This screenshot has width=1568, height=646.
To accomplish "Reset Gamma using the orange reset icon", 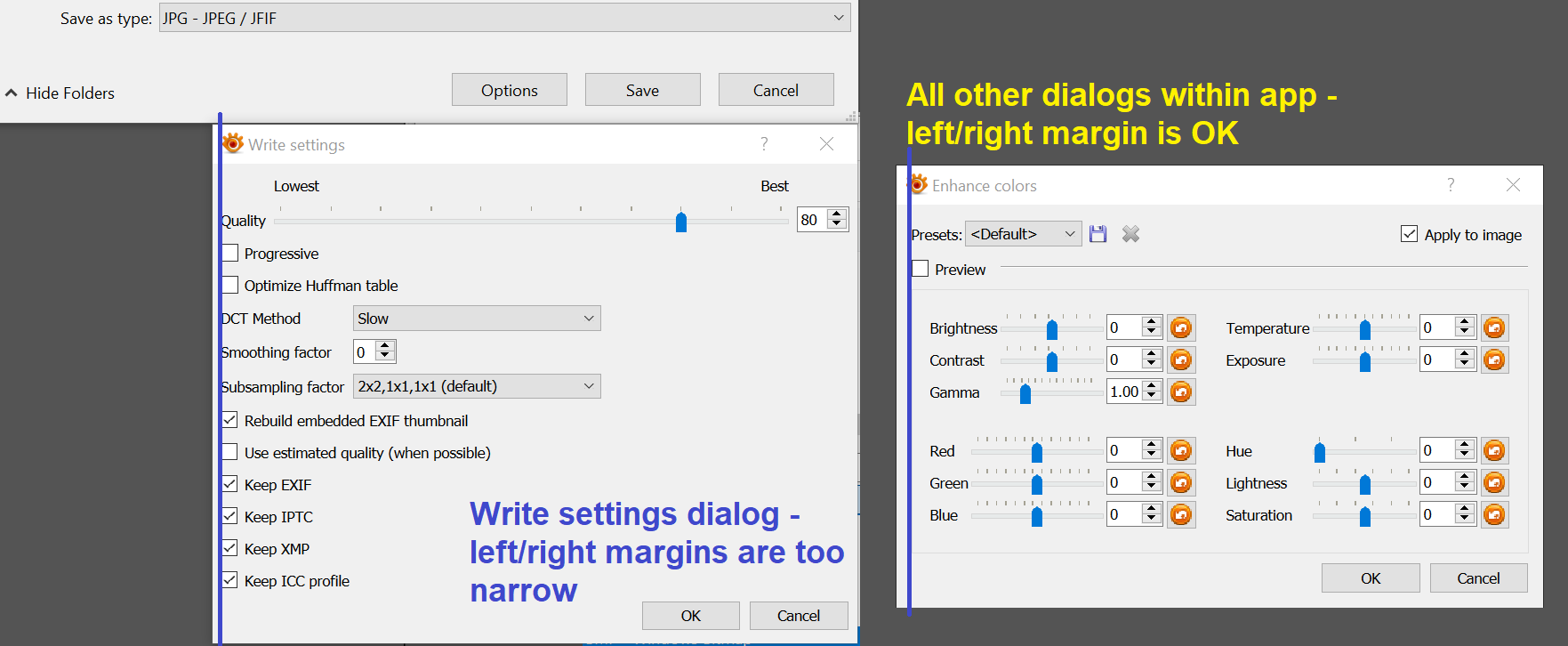I will (1181, 392).
